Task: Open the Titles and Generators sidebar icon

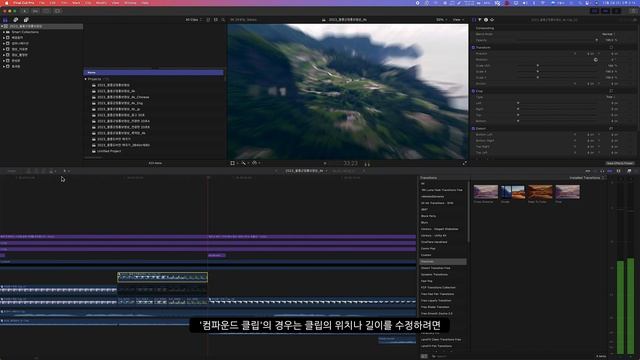Action: coord(26,20)
